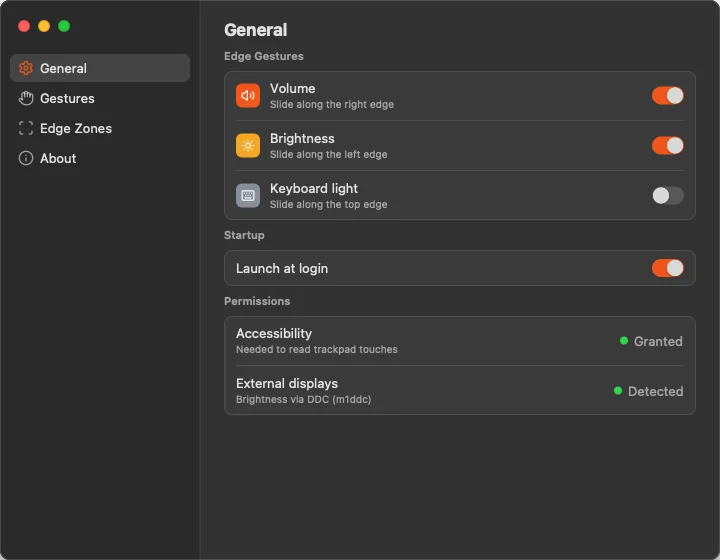Viewport: 720px width, 560px height.
Task: Close the window with red button
Action: [x=24, y=26]
